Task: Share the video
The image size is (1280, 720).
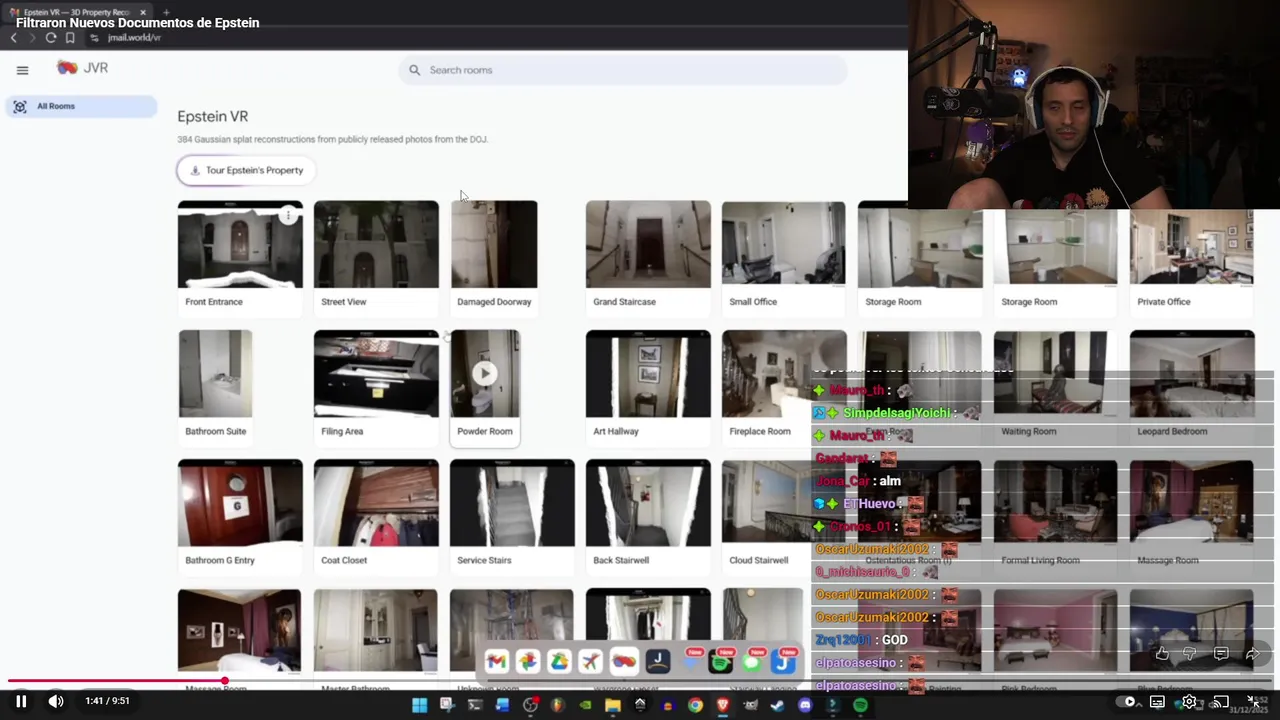Action: tap(1252, 654)
